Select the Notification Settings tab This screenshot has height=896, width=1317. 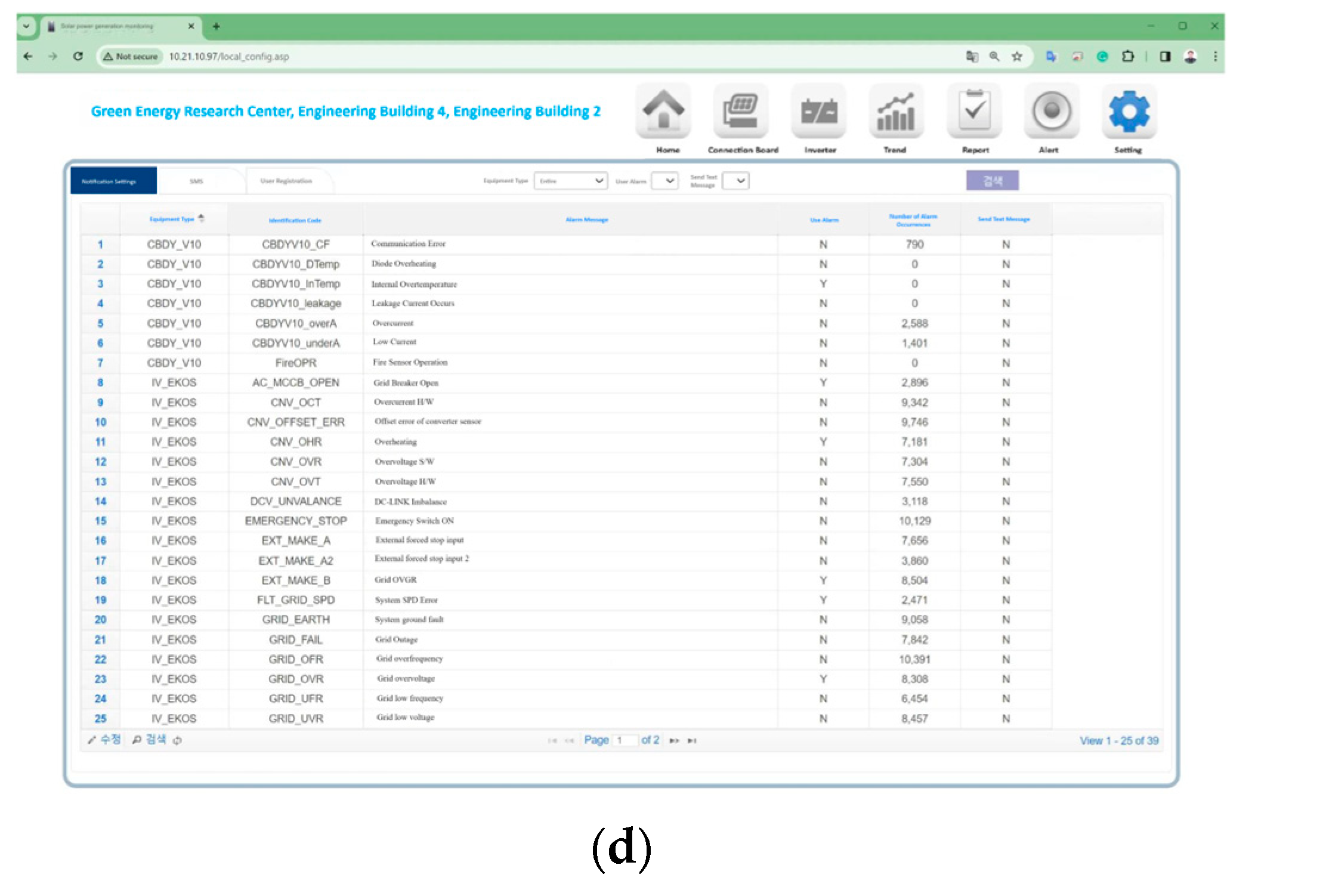(x=113, y=181)
